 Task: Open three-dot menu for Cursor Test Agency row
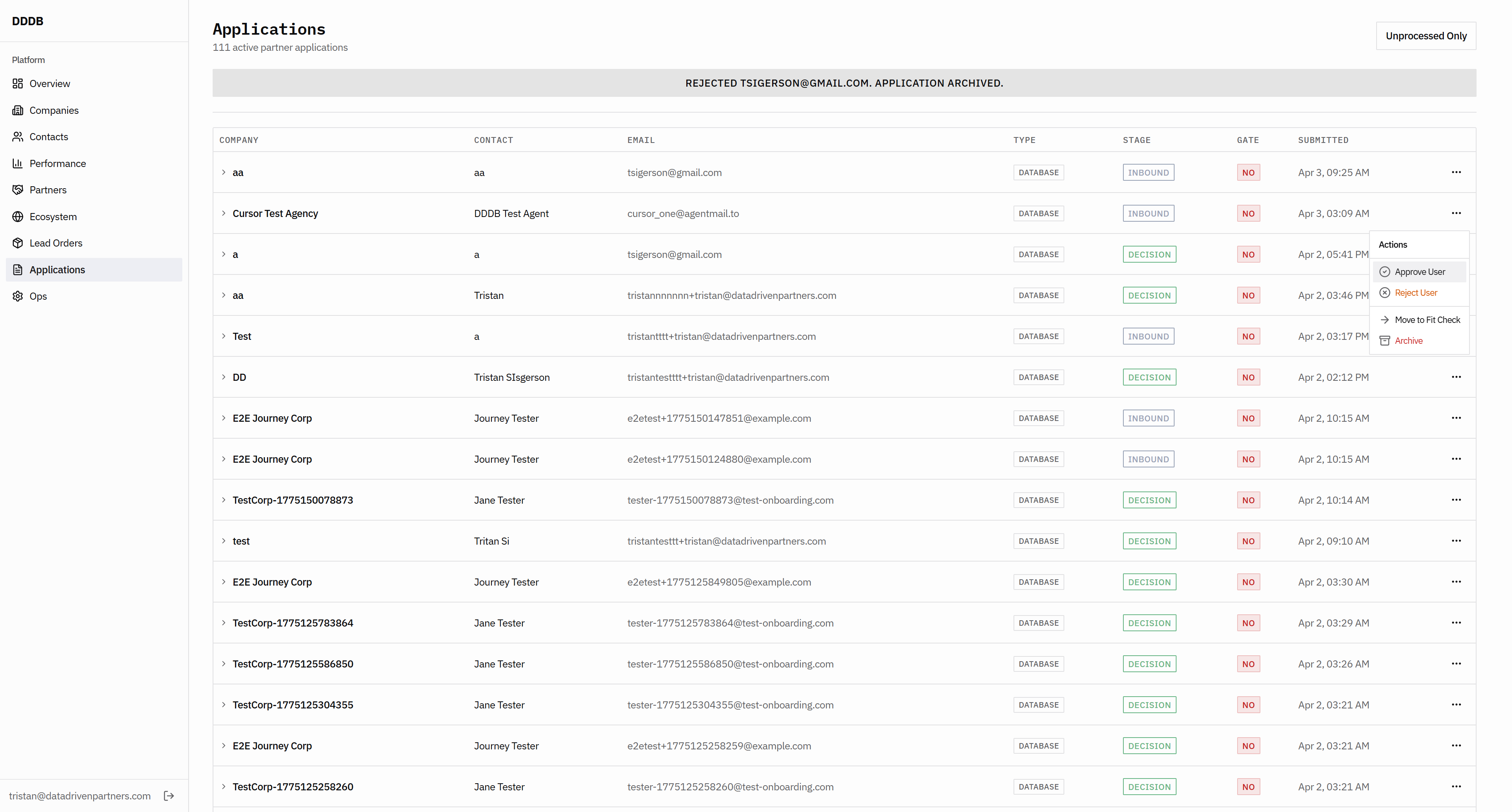1456,213
